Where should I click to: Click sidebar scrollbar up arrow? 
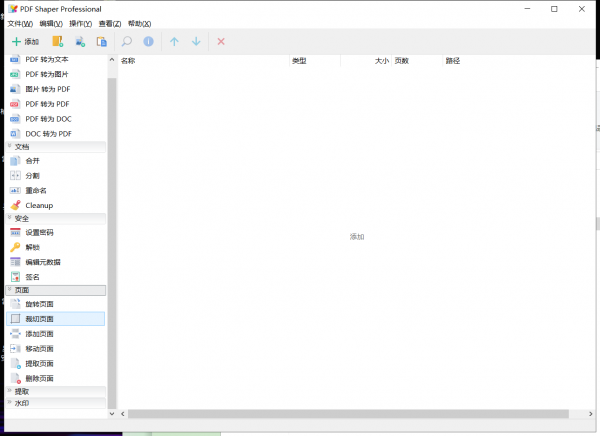[112, 60]
